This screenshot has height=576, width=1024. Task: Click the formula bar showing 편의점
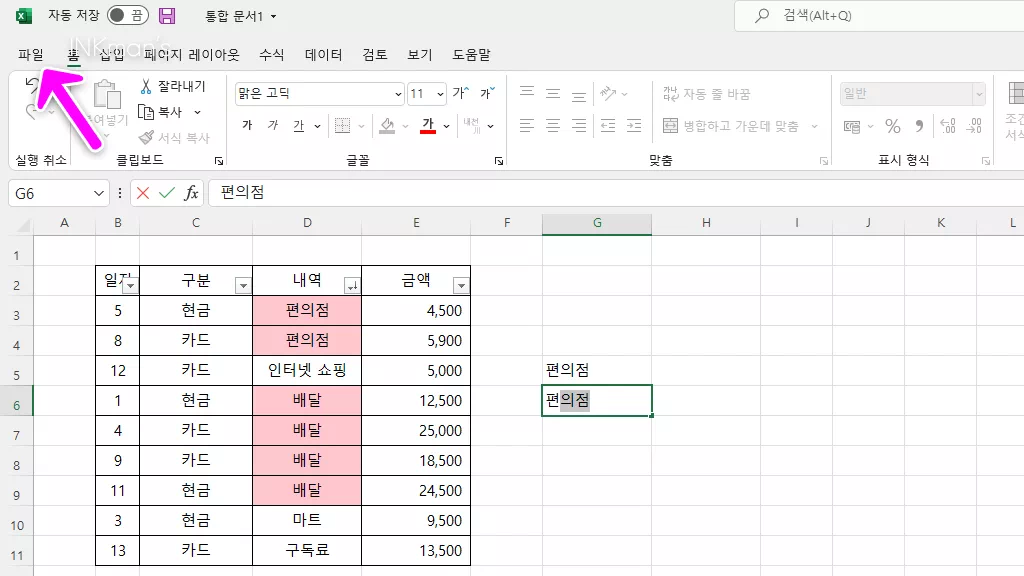(x=614, y=193)
